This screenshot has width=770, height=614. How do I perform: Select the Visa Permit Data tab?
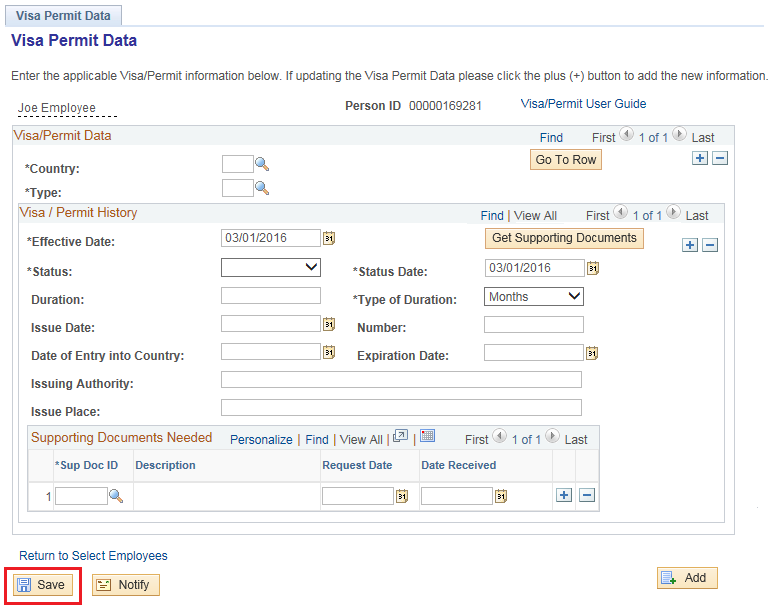(x=65, y=16)
